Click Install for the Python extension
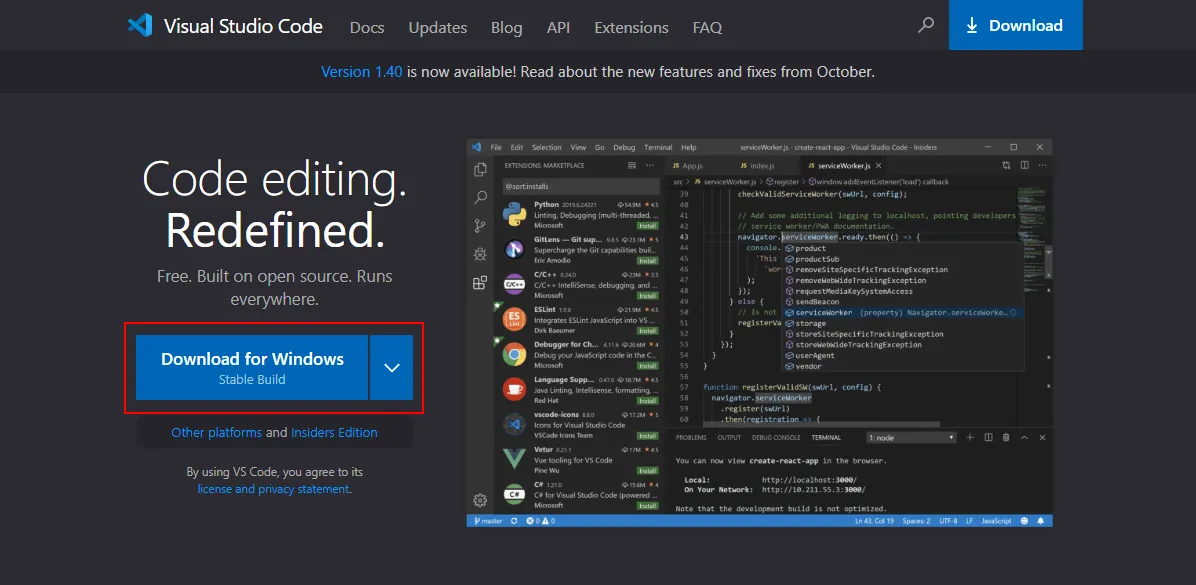 (648, 226)
